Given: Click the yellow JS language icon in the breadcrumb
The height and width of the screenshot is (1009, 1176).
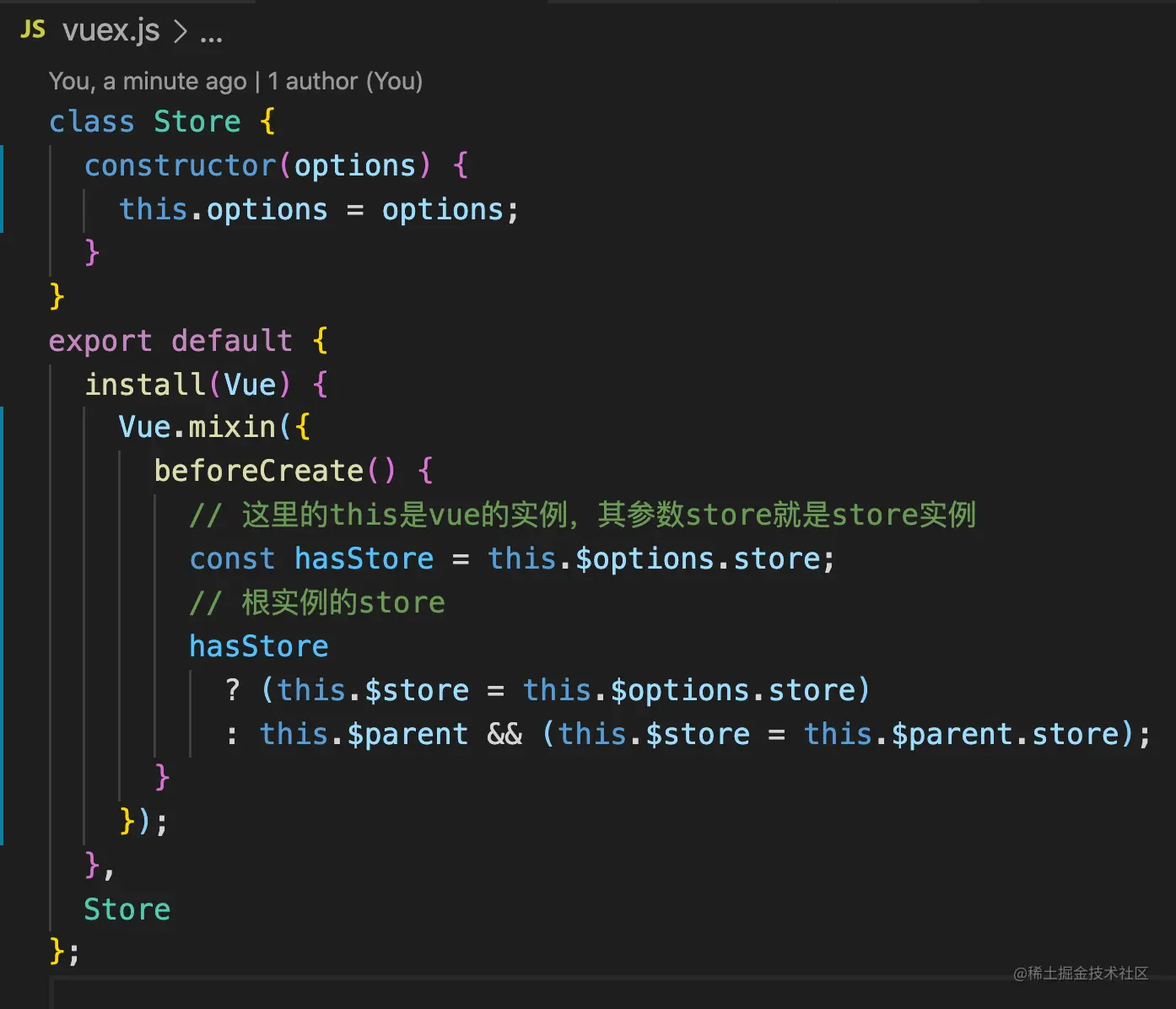Looking at the screenshot, I should tap(33, 30).
